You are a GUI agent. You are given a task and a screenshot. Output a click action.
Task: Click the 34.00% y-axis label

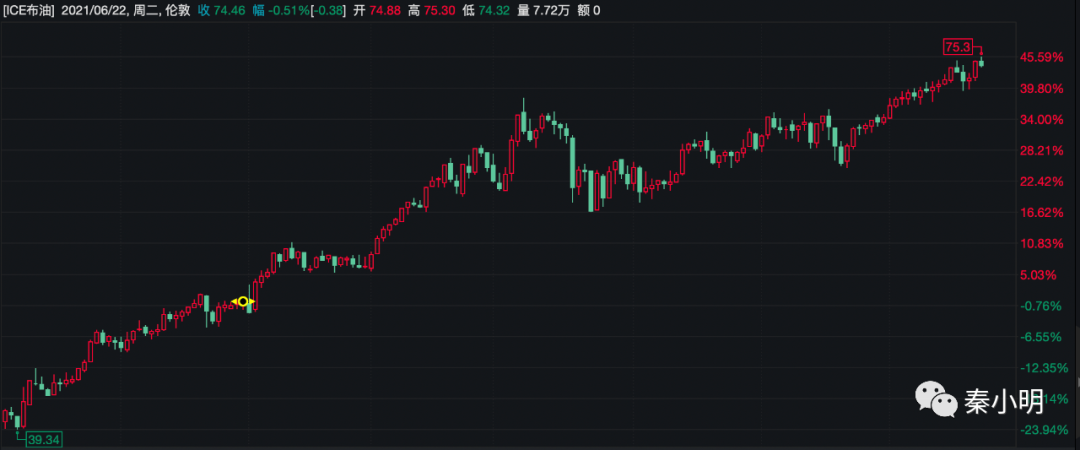click(x=1042, y=120)
